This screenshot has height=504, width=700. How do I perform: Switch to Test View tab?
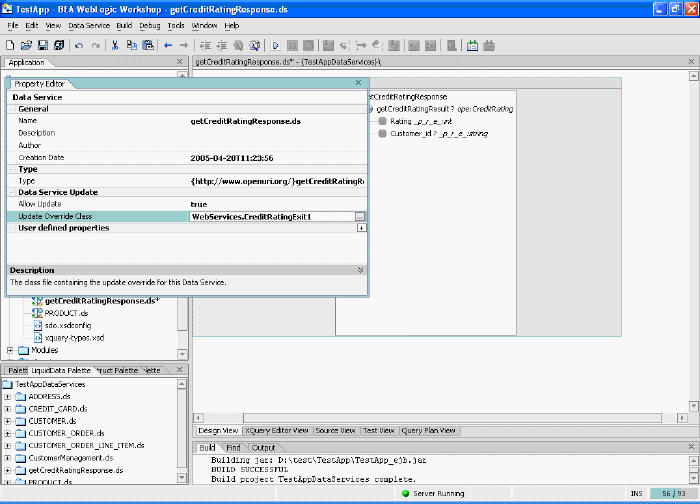pyautogui.click(x=379, y=431)
